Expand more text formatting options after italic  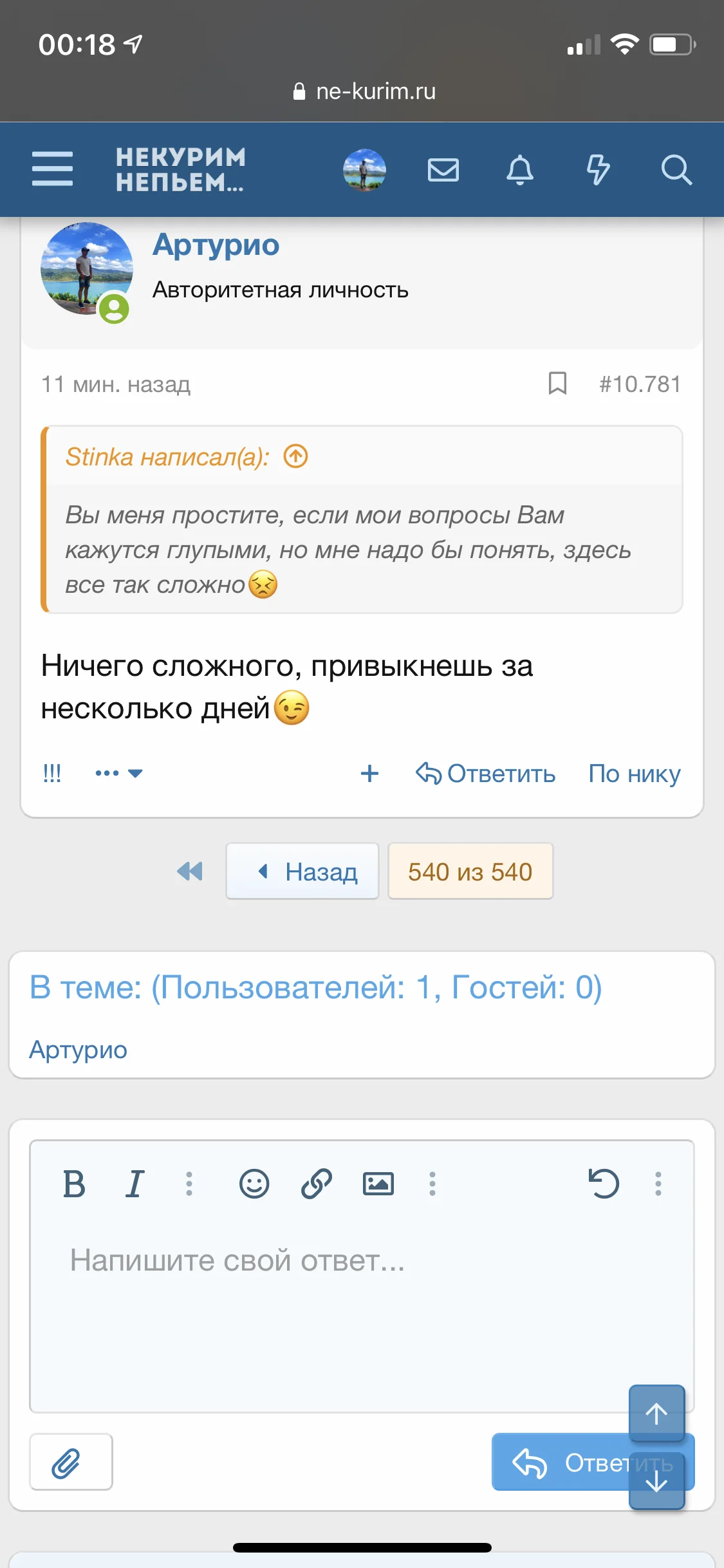tap(189, 1184)
